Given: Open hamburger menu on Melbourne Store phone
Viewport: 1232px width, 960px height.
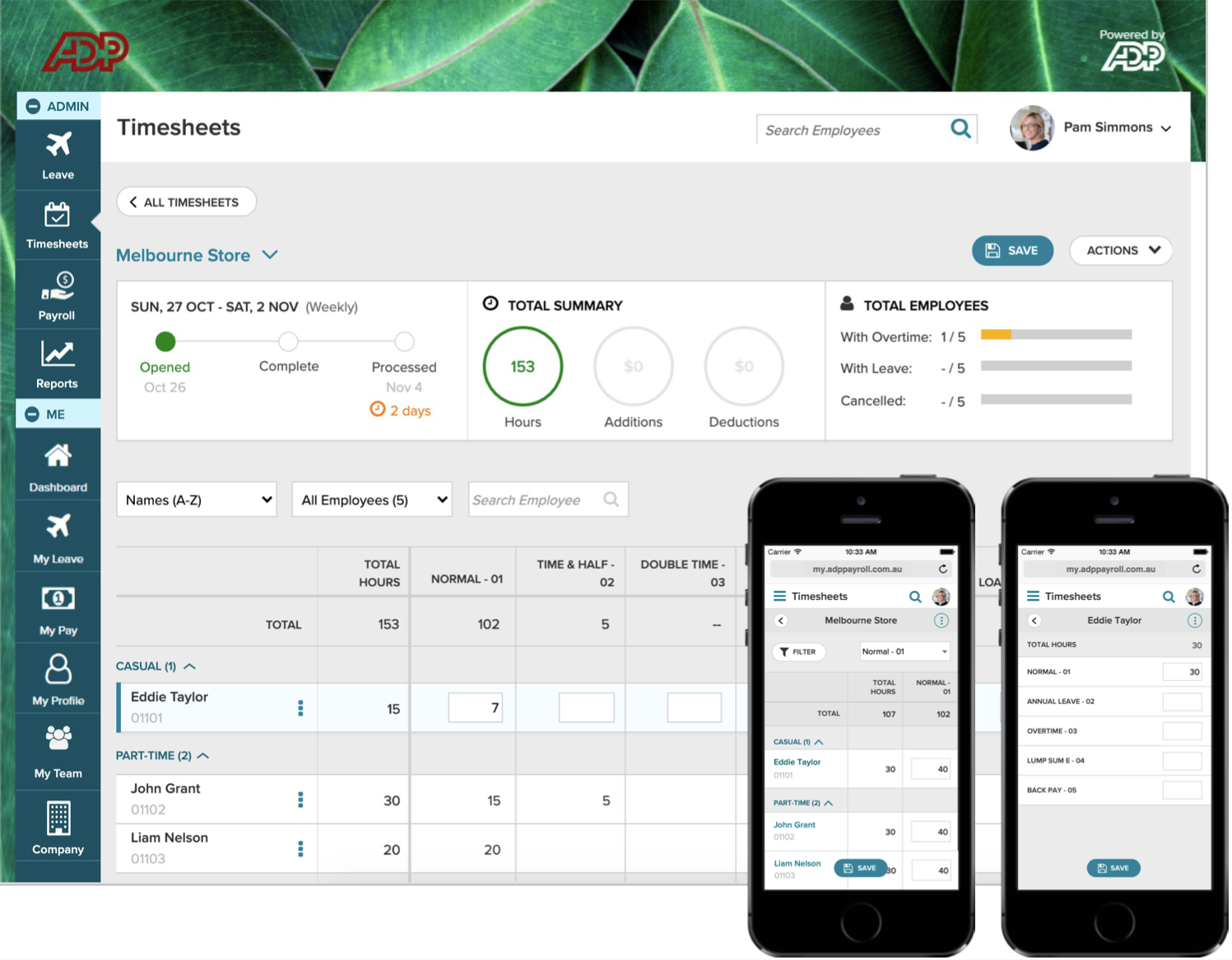Looking at the screenshot, I should (x=779, y=596).
